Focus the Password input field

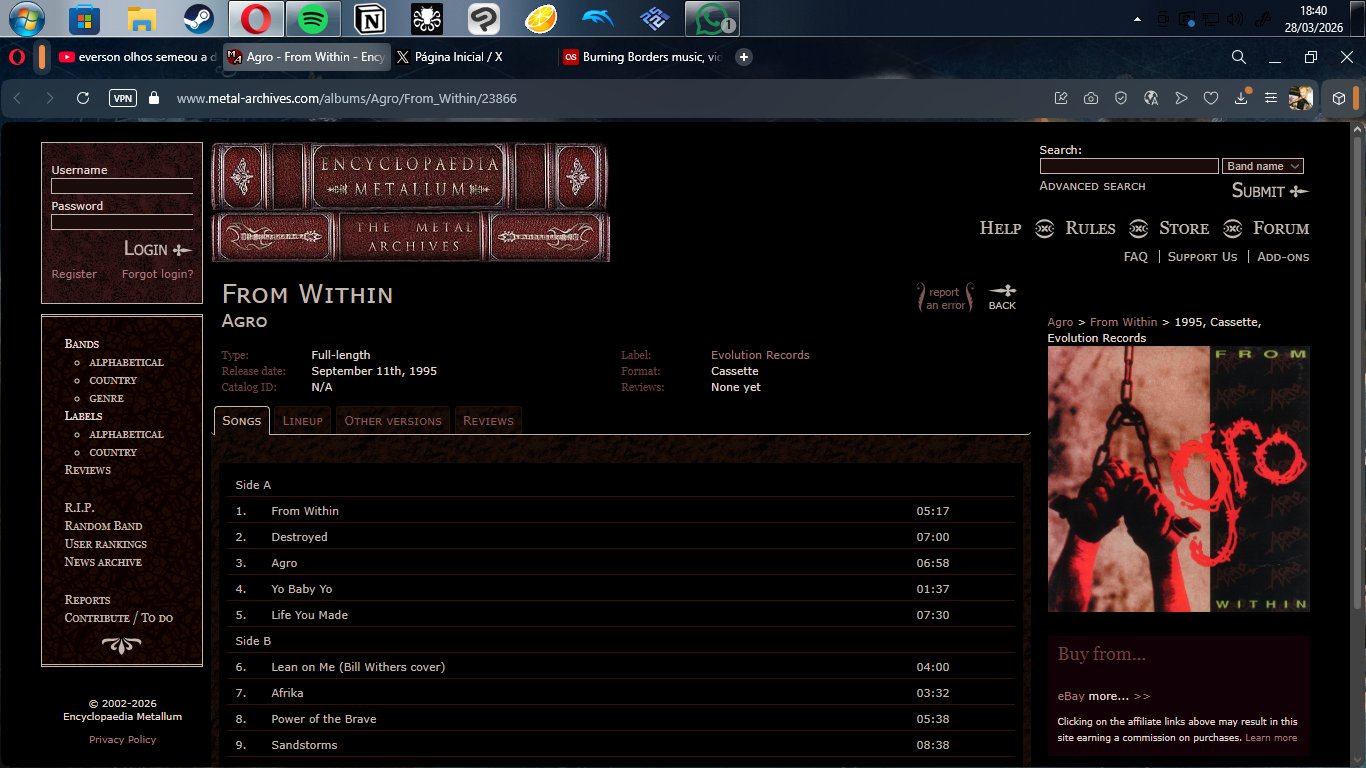tap(122, 222)
